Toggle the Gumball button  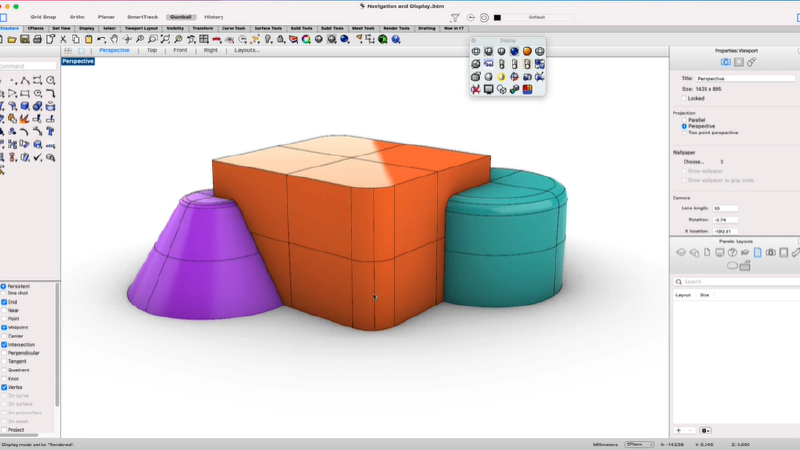[x=181, y=17]
